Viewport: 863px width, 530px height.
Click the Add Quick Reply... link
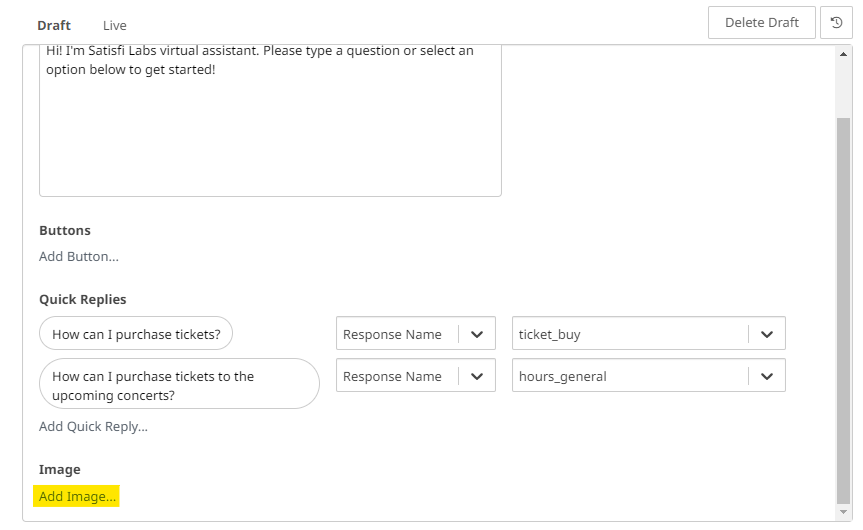pyautogui.click(x=93, y=427)
